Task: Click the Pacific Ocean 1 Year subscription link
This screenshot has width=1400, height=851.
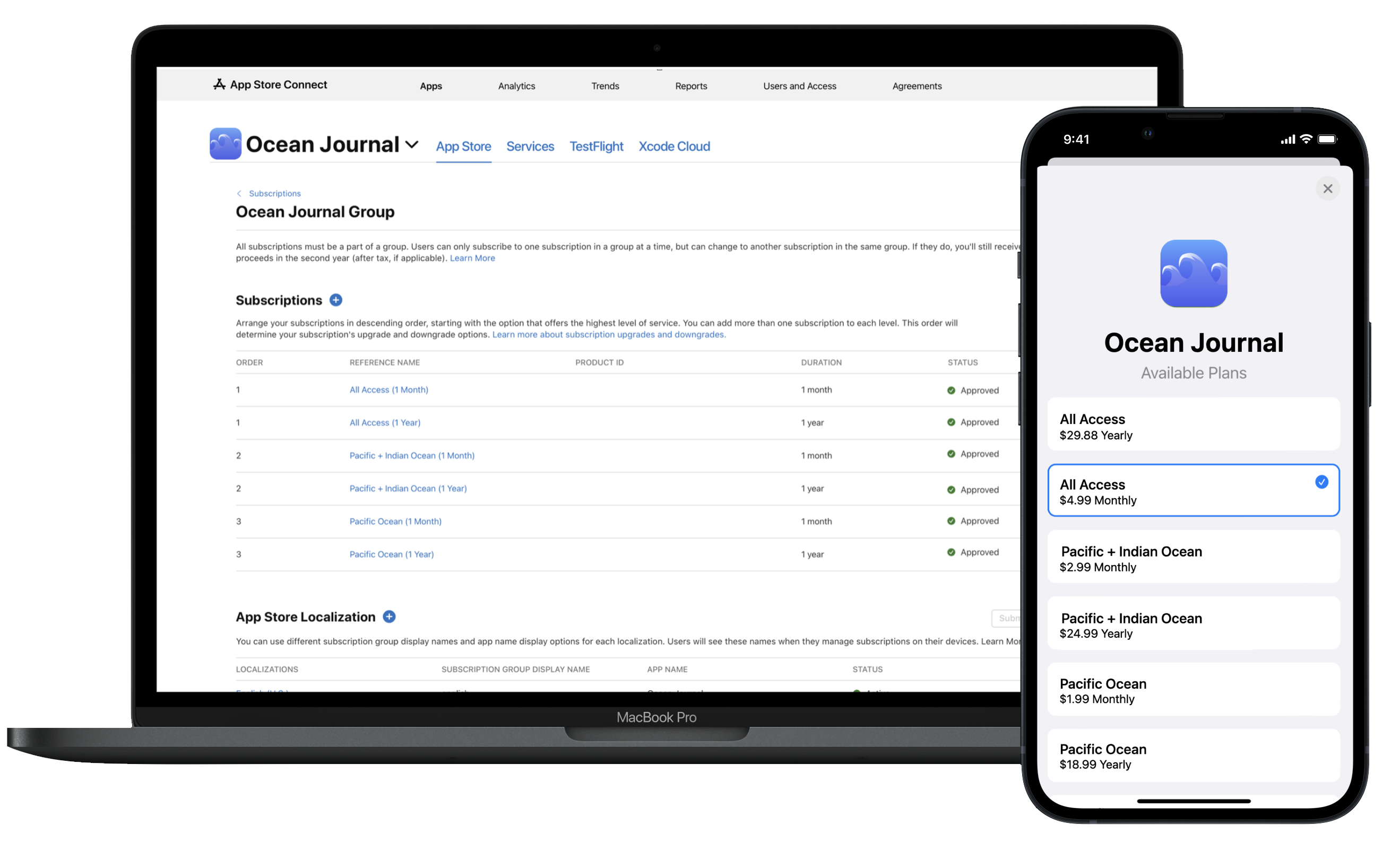Action: click(x=390, y=553)
